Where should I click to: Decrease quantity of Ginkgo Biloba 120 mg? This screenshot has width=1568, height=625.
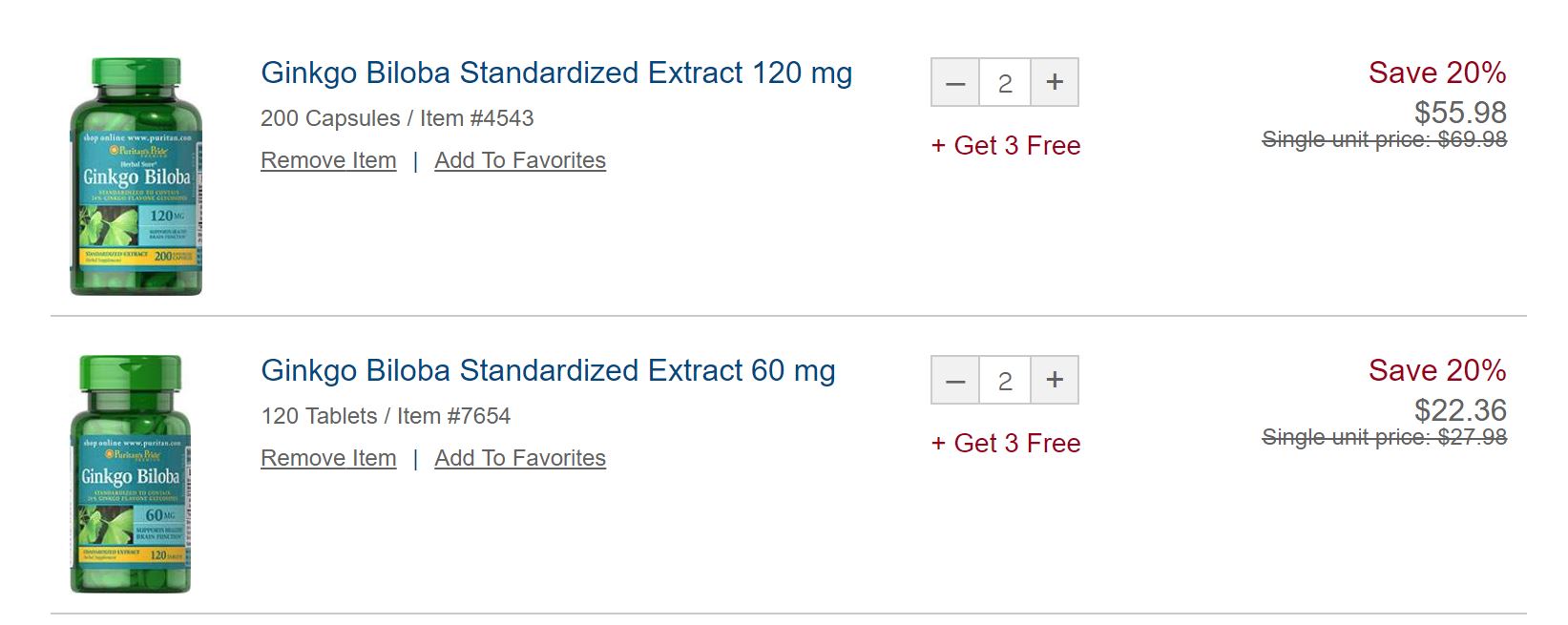[x=955, y=83]
